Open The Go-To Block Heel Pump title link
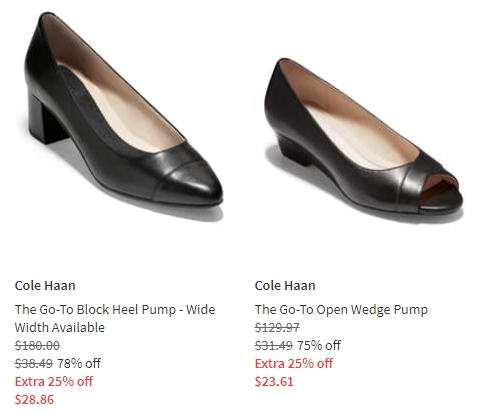478x412 pixels. 115,318
